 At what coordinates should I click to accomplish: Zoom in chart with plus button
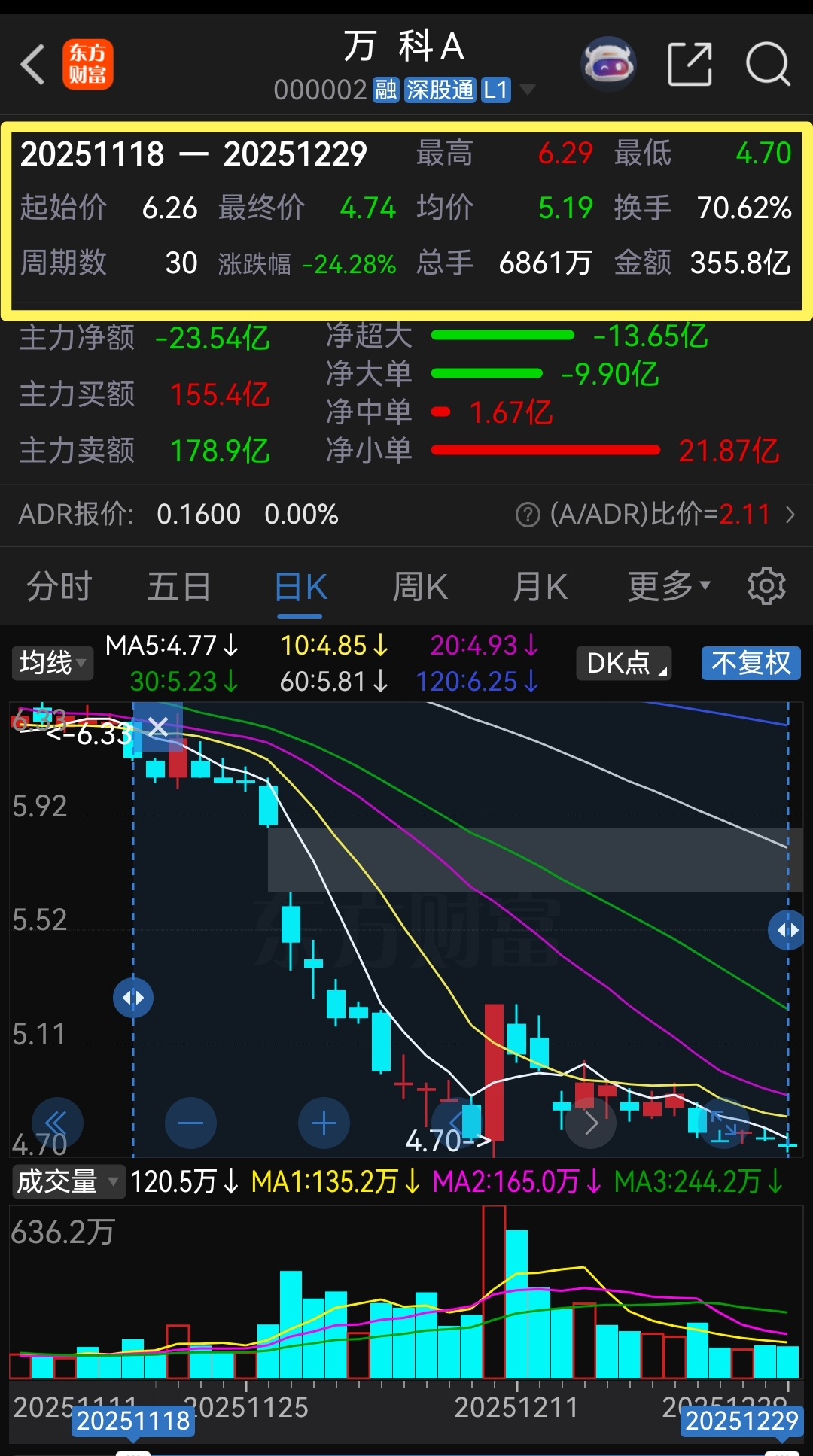coord(324,1123)
